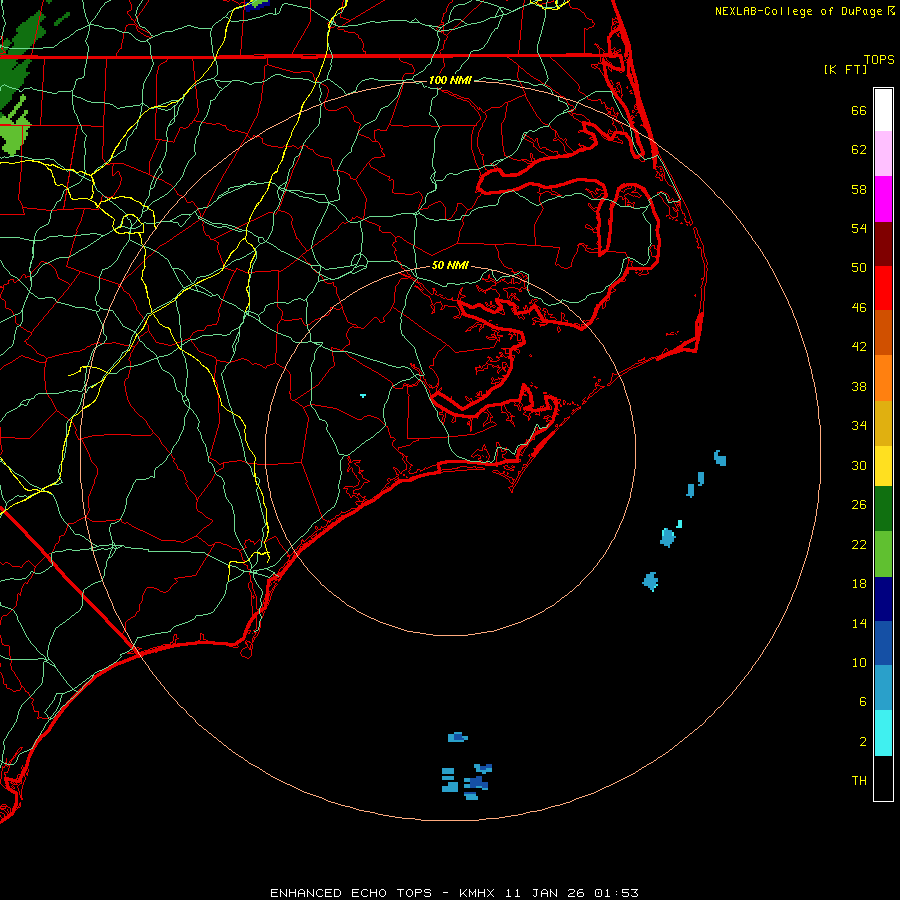
Task: Click the yellow 30 kft legend swatch
Action: click(883, 466)
